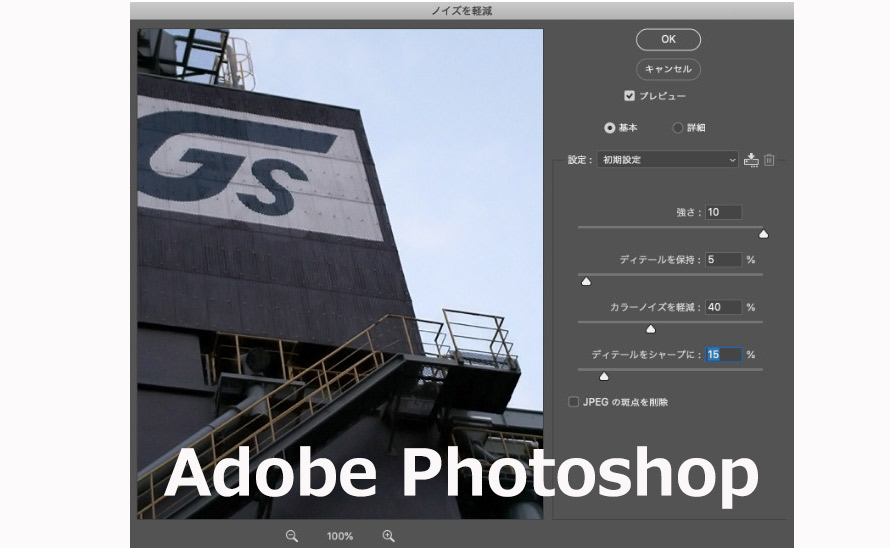Focus the カラーノイズを軽減 percentage field

coord(723,307)
